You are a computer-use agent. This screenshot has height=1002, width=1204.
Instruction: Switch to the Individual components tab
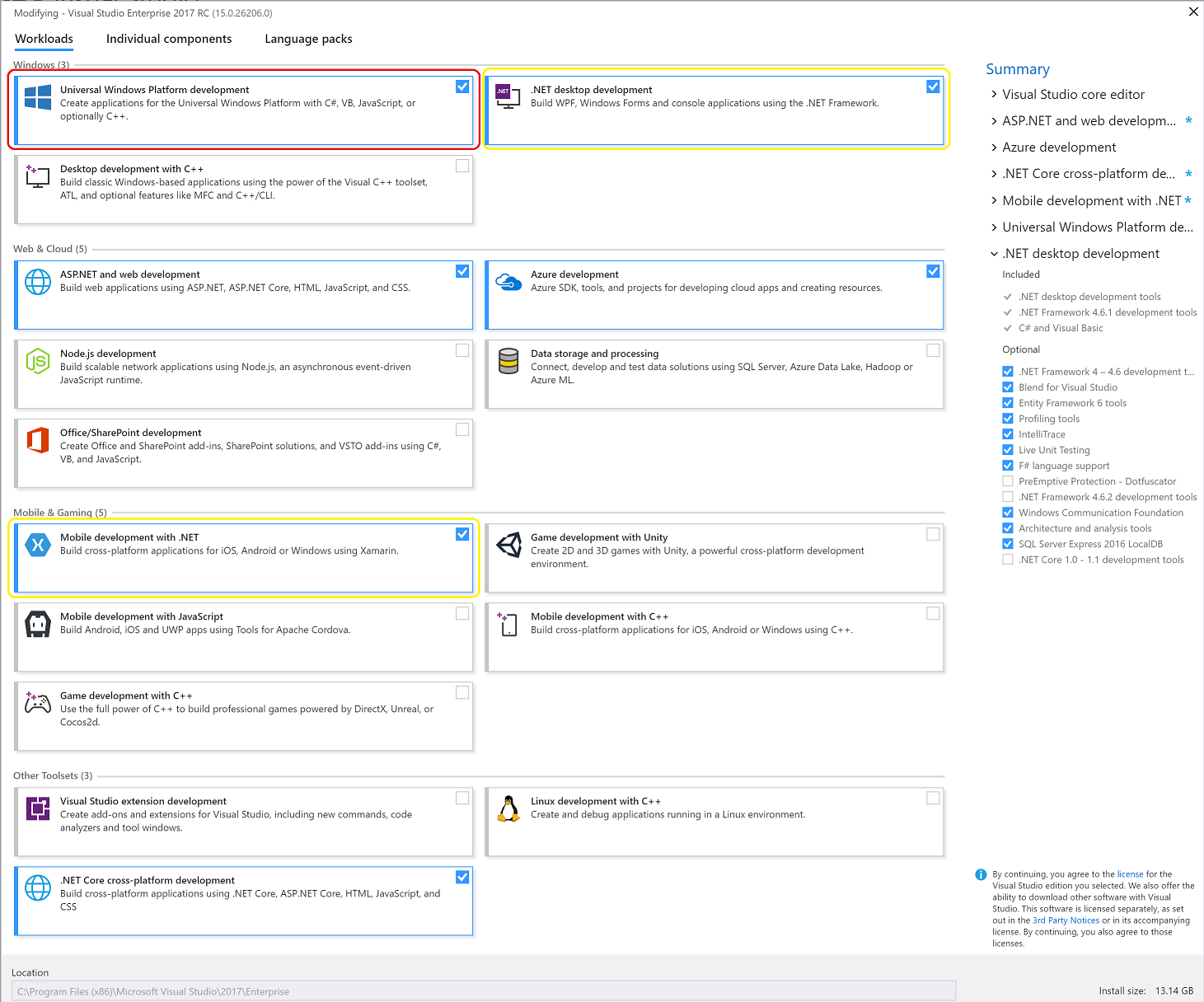click(x=169, y=39)
